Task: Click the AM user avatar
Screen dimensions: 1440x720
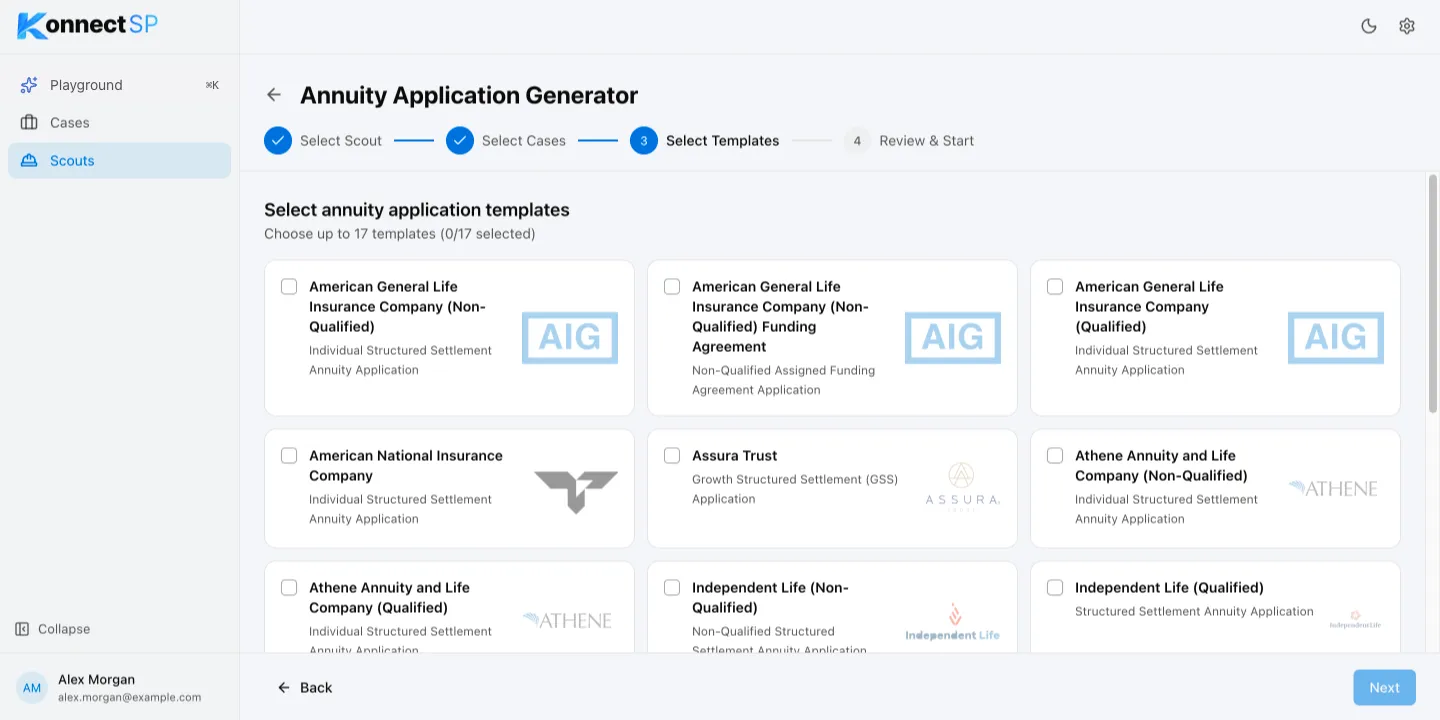Action: pyautogui.click(x=32, y=688)
